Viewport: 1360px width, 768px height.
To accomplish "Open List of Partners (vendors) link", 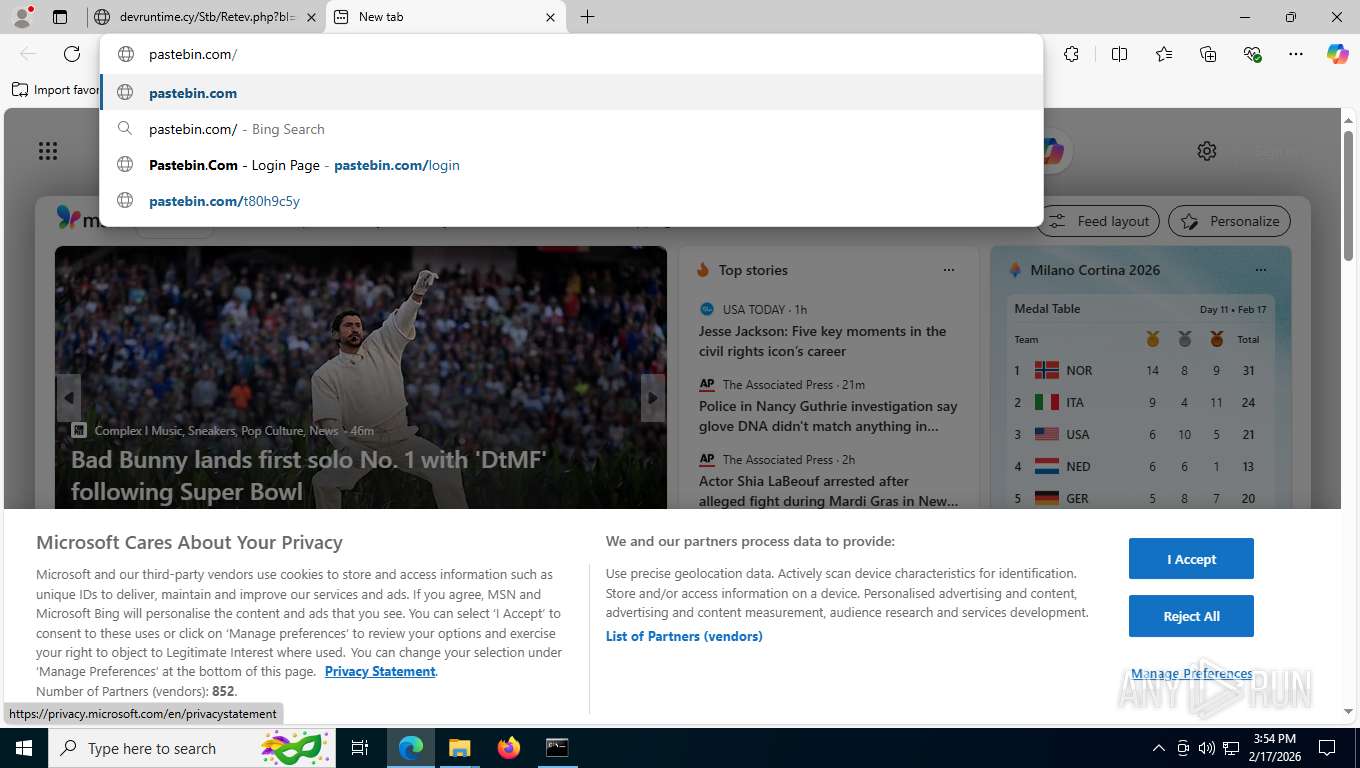I will tap(684, 636).
